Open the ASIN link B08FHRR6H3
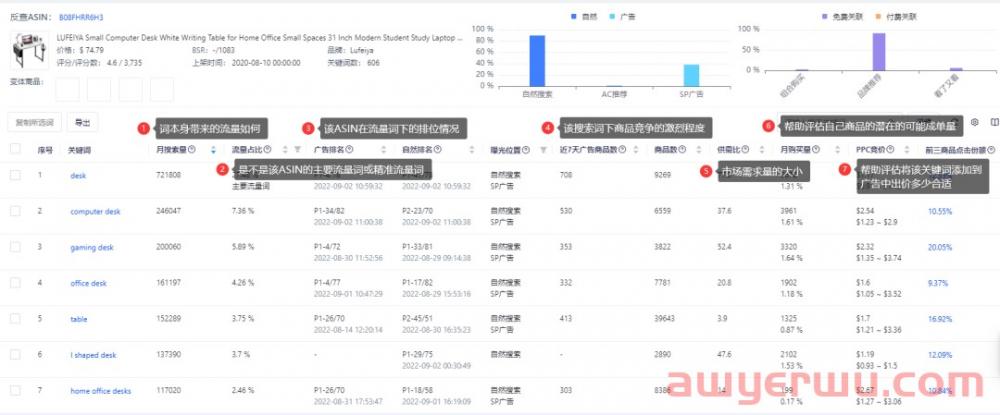Screen dimensions: 1000x415 point(80,18)
